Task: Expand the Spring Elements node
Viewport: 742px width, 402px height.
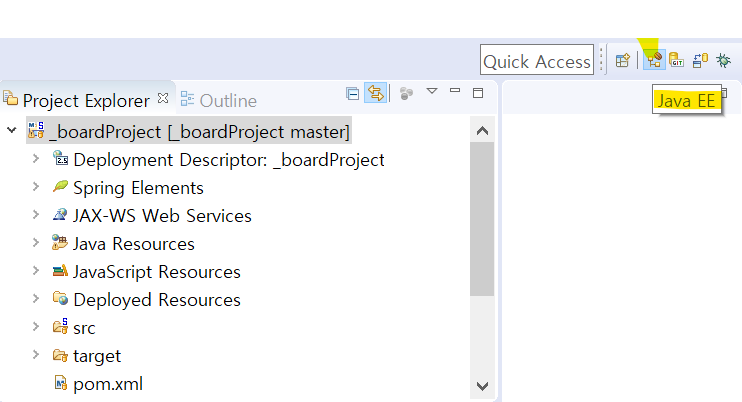Action: click(36, 186)
